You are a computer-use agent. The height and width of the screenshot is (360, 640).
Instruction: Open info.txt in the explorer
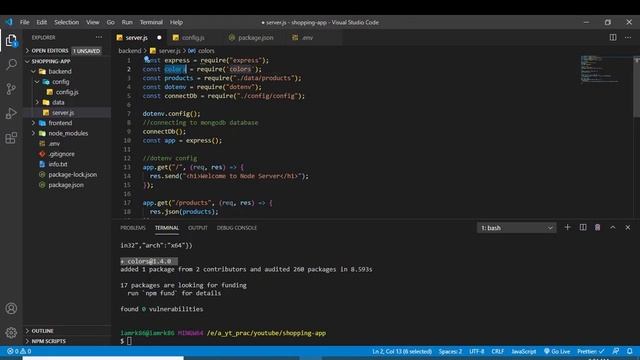[58, 164]
